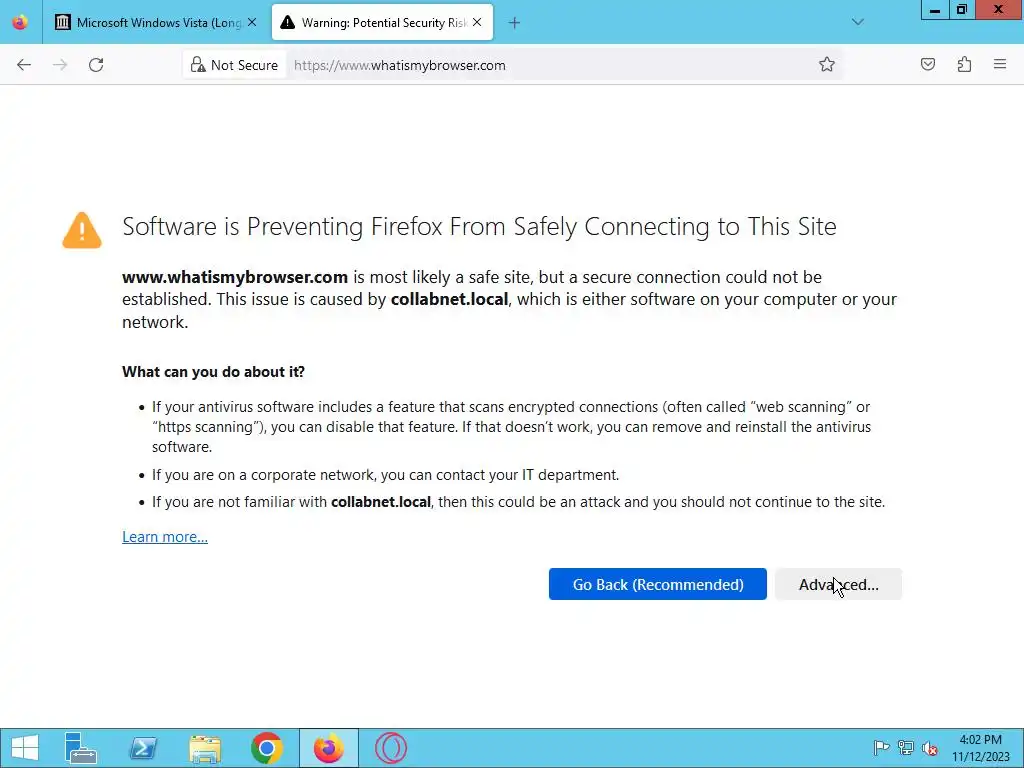
Task: Open Firefox View pinned icon
Action: 20,22
